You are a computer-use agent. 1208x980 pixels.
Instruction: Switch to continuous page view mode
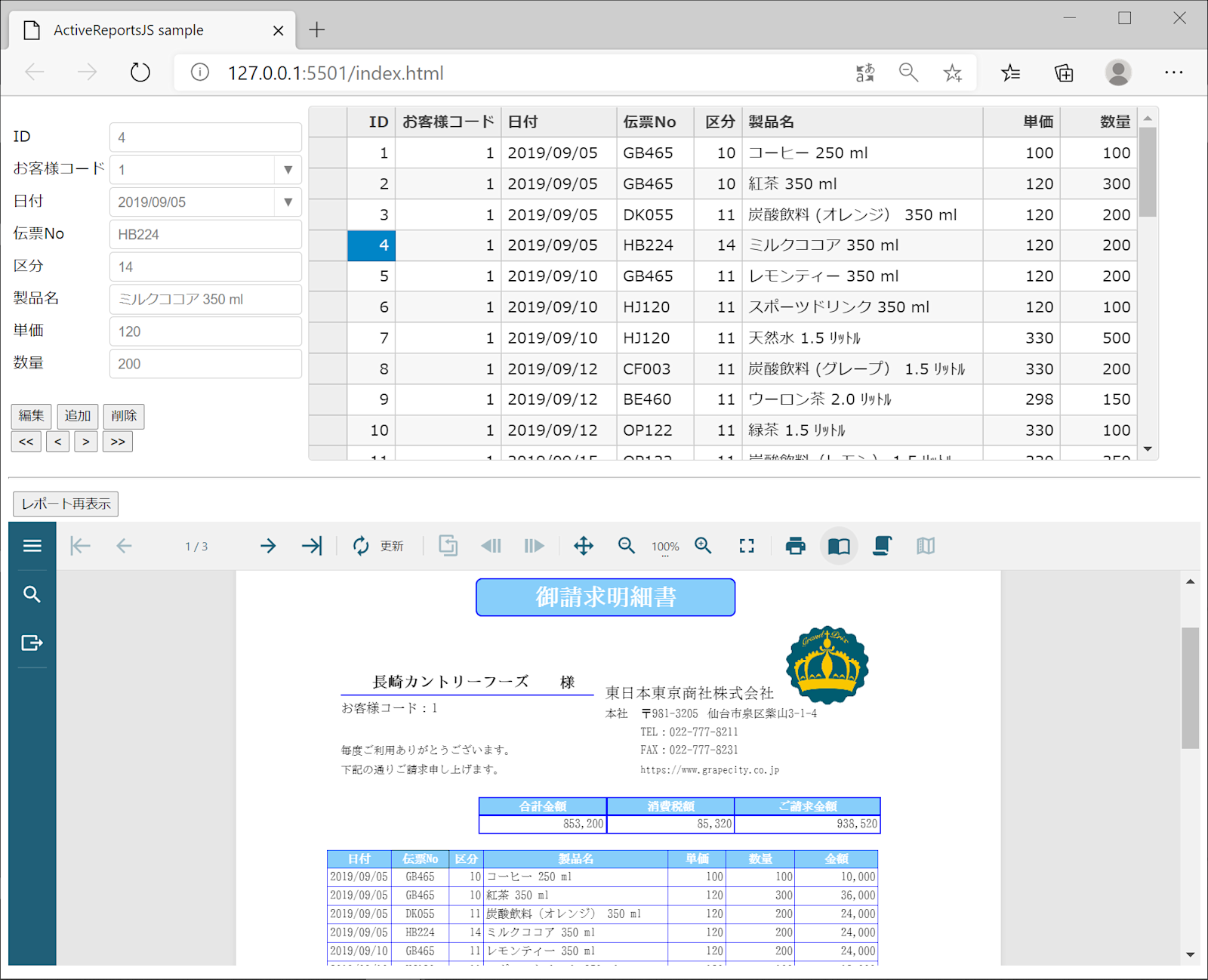[882, 546]
